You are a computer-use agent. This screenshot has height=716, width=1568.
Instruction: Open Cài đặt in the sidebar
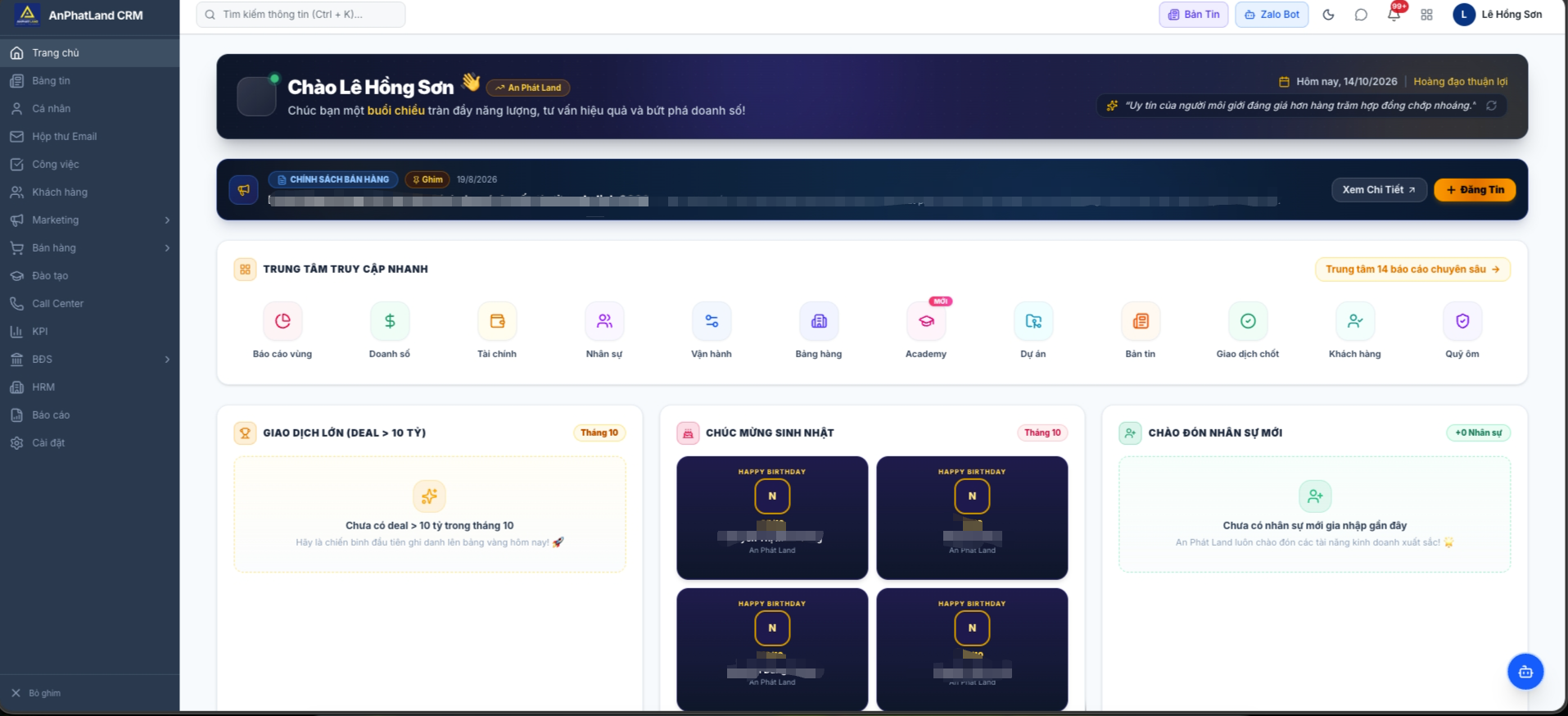tap(90, 443)
